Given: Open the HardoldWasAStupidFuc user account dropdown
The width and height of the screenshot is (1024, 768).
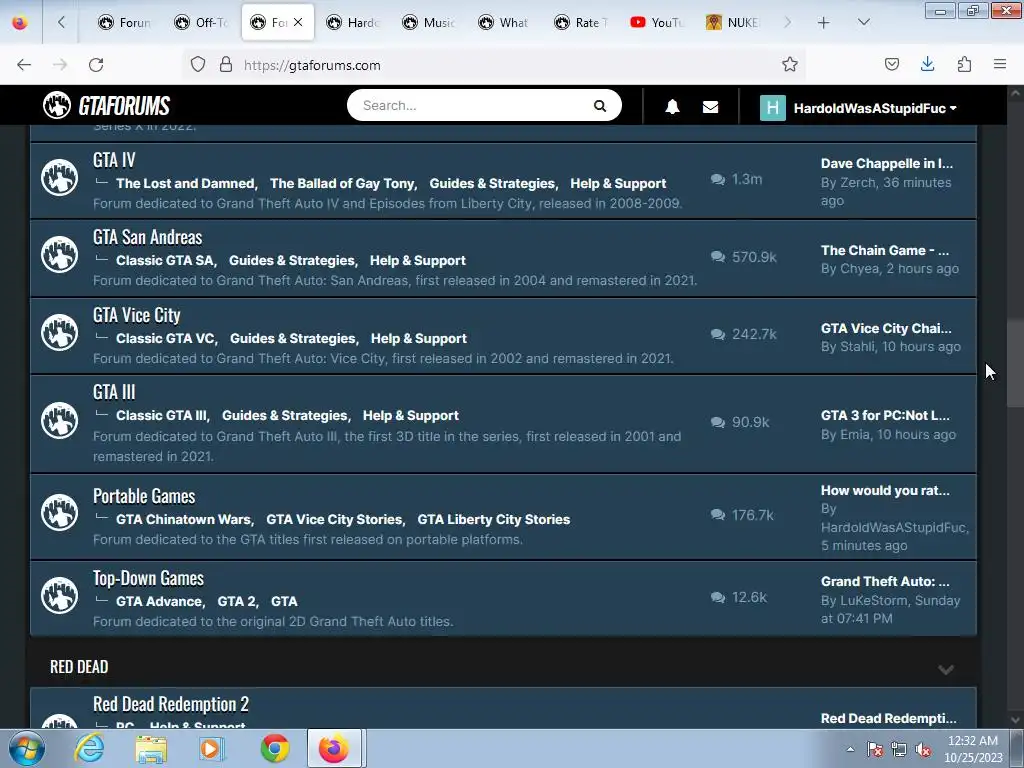Looking at the screenshot, I should (x=859, y=108).
